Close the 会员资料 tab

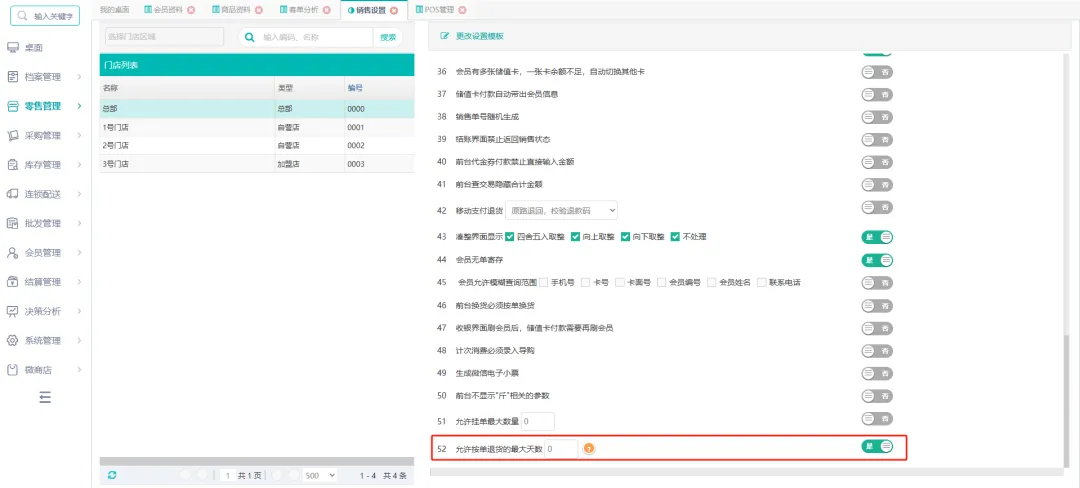[191, 10]
